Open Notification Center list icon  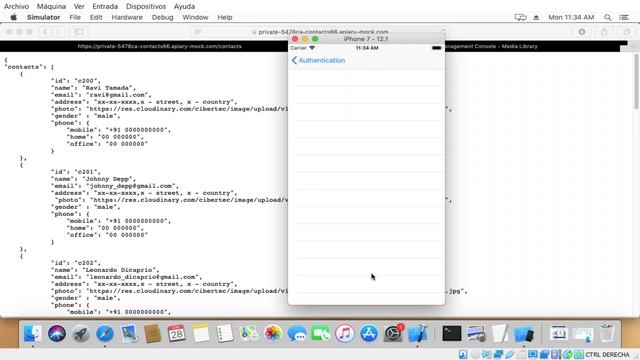click(624, 17)
